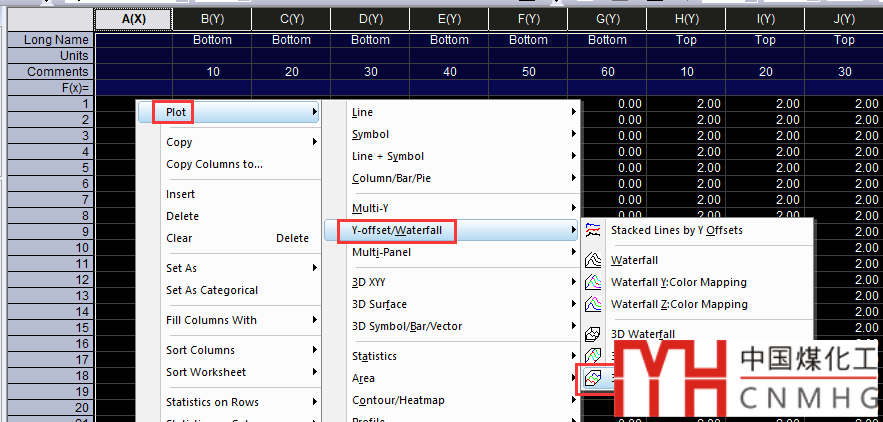The height and width of the screenshot is (422, 883).
Task: Select the D(Y) column header
Action: coord(370,19)
